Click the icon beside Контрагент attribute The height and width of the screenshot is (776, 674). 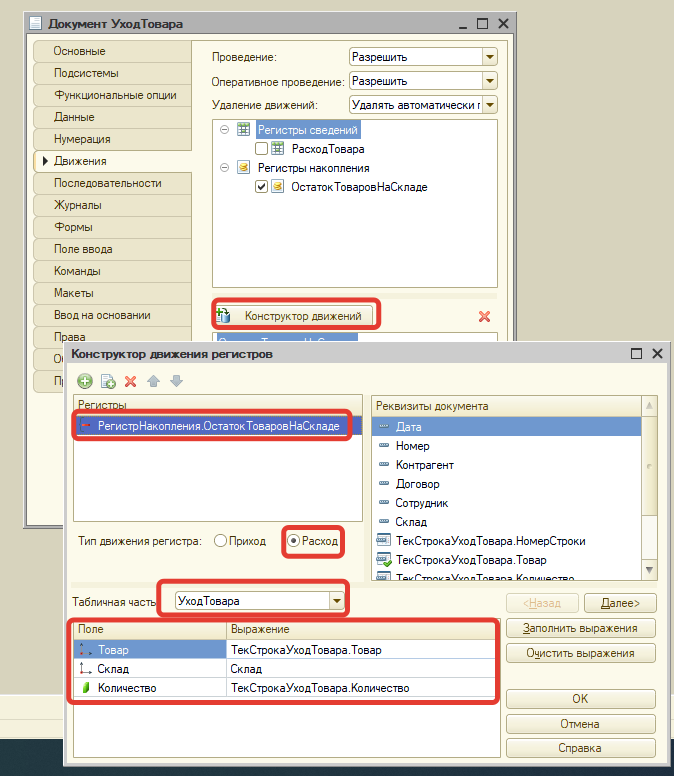384,464
